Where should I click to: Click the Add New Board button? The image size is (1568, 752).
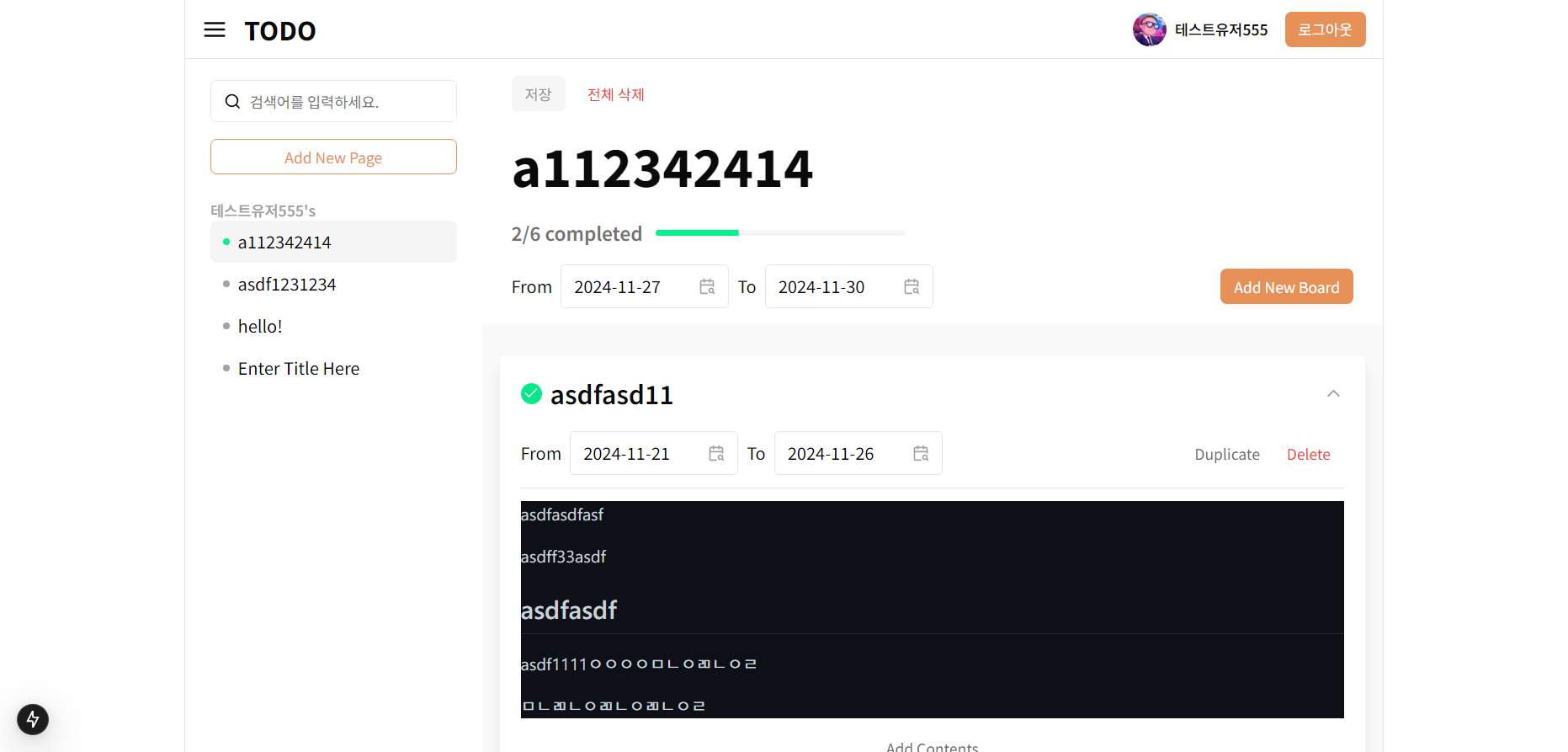(1286, 287)
